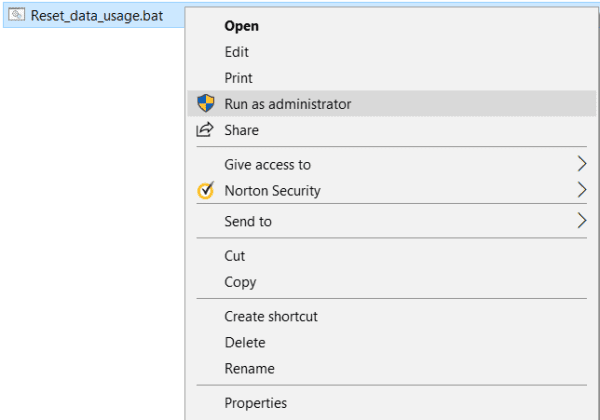Expand the Give access to submenu arrow
Screen dimensions: 600x420
[x=582, y=164]
